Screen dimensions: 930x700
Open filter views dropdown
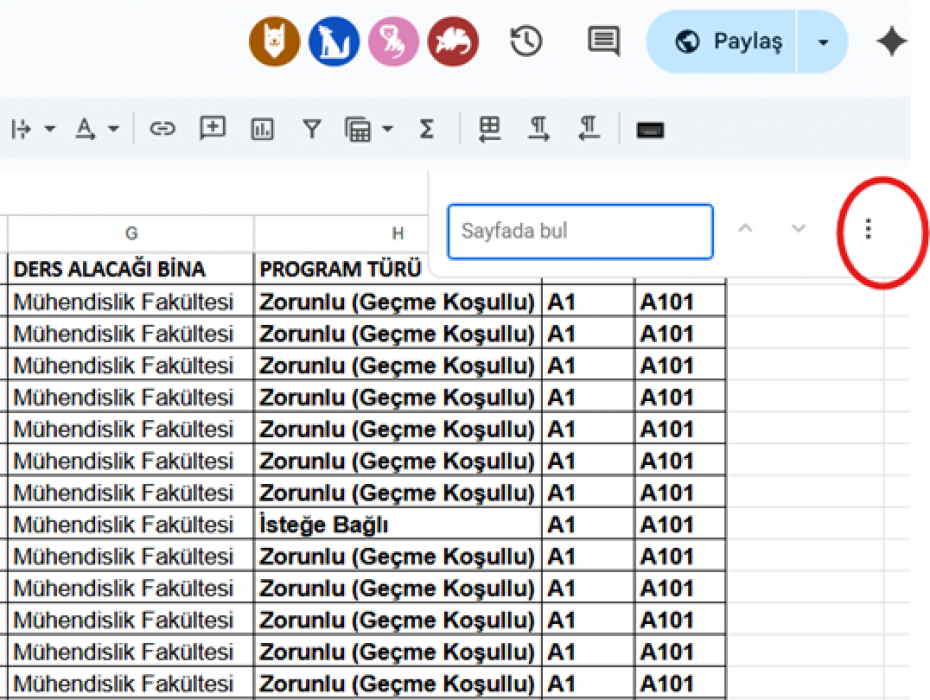click(387, 129)
